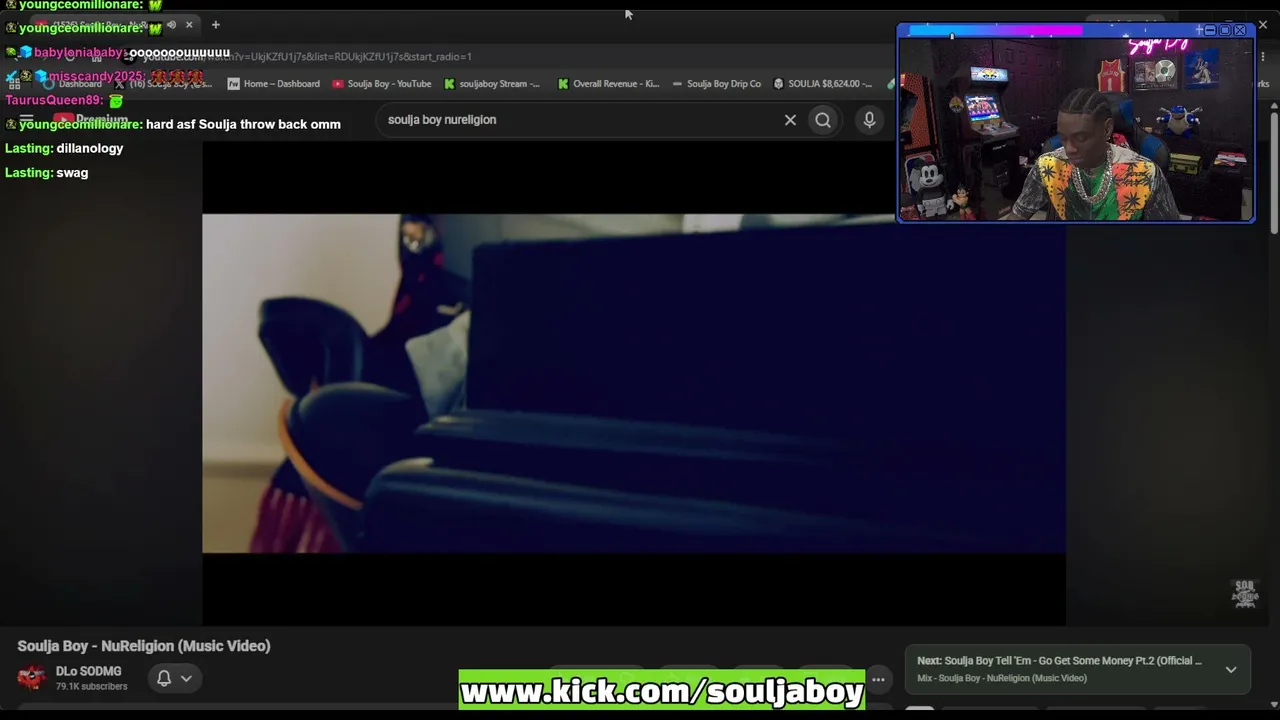Open the 'Soulja Boy Drip Co' bookmark
Image resolution: width=1280 pixels, height=720 pixels.
(x=717, y=84)
